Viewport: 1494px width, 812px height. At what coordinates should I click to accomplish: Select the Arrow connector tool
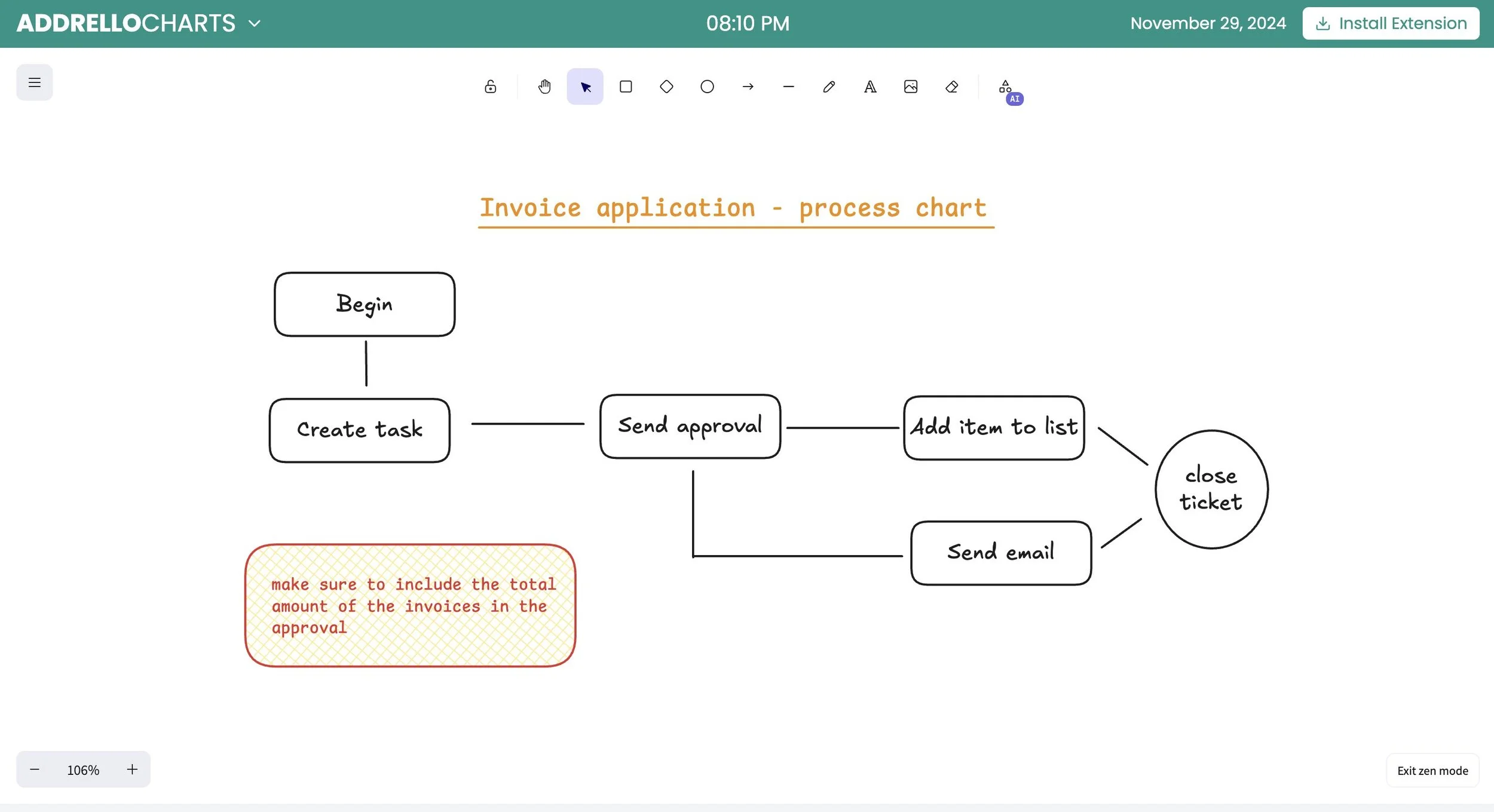(x=748, y=87)
